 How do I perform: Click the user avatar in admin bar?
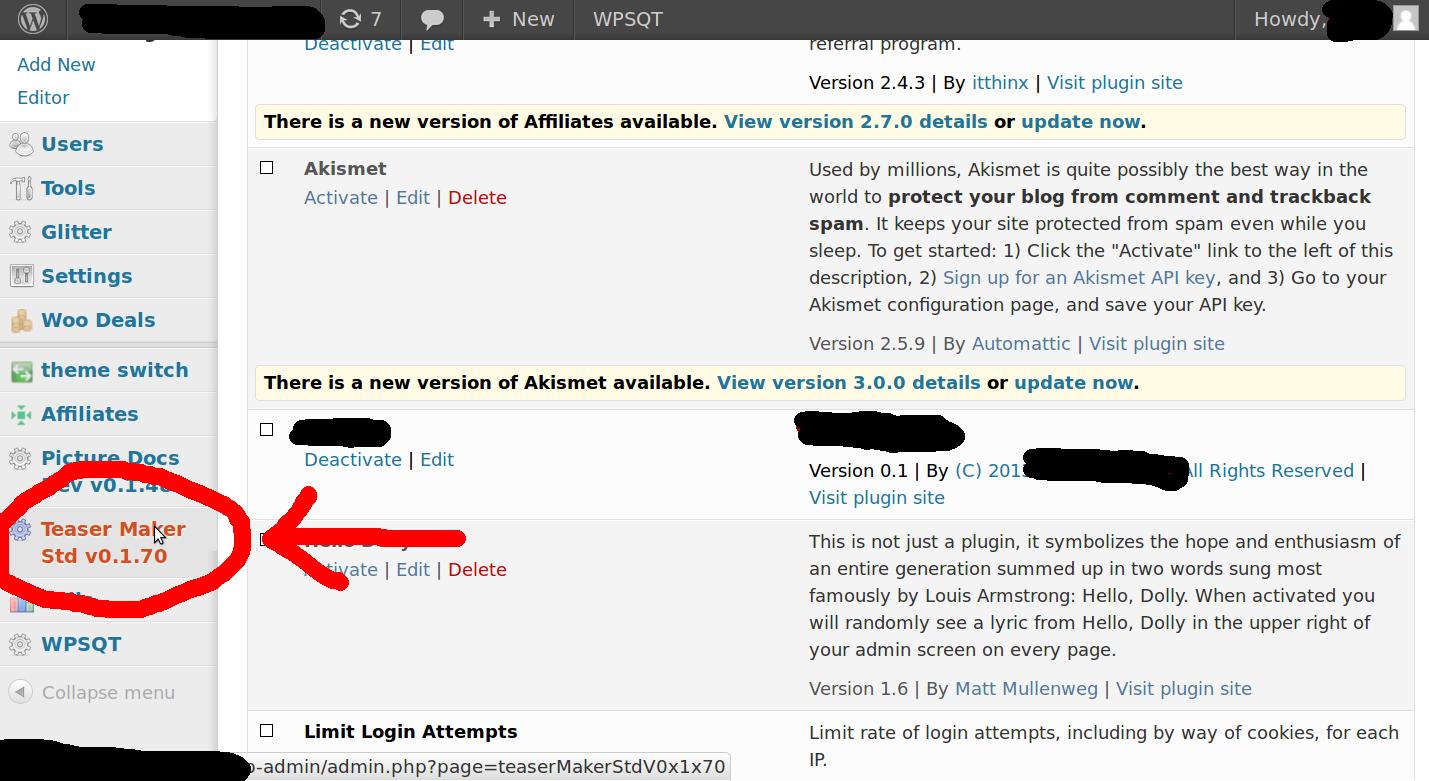click(x=1406, y=19)
